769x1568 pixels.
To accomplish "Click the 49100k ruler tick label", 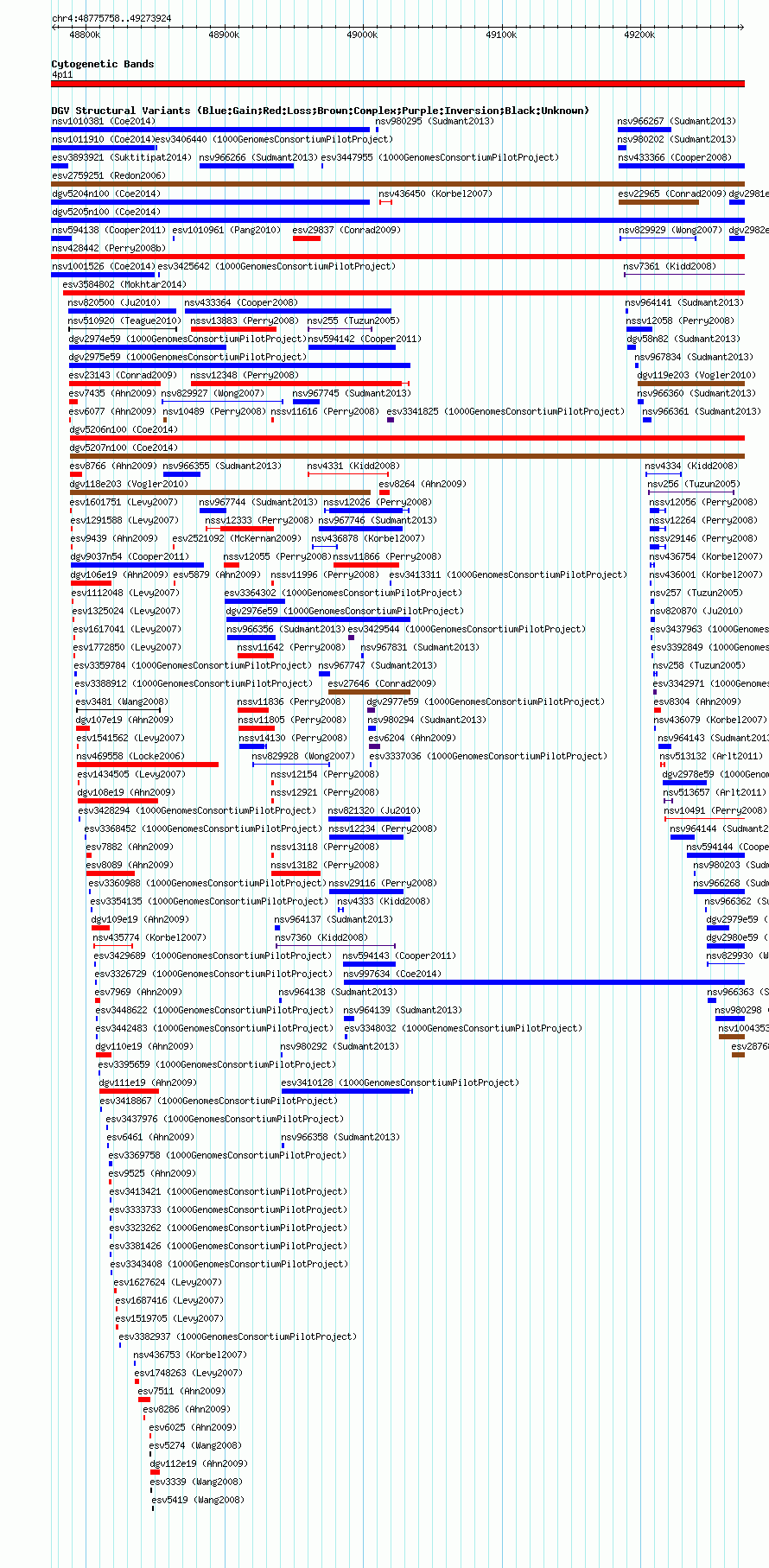I will (x=501, y=35).
